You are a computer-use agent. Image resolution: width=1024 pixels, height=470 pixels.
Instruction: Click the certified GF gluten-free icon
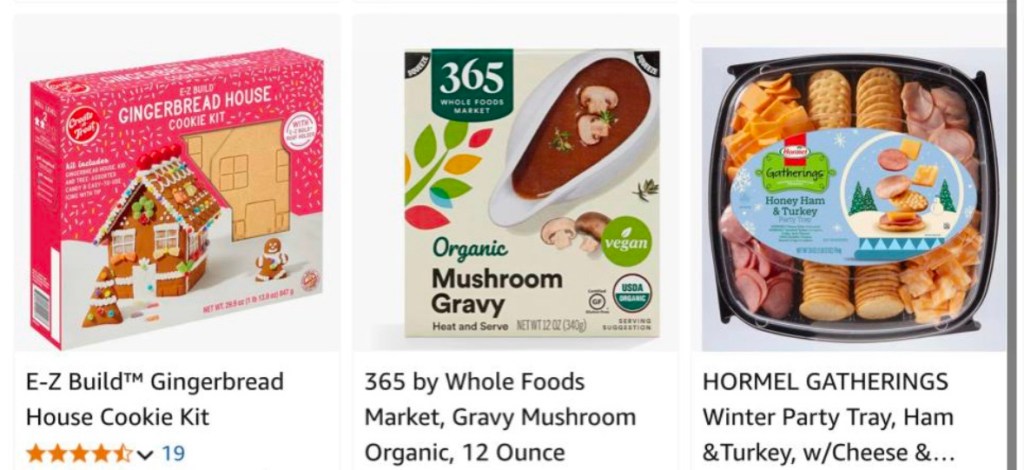[596, 302]
